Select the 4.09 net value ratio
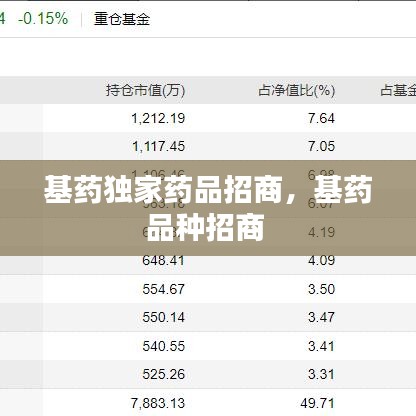 click(321, 260)
